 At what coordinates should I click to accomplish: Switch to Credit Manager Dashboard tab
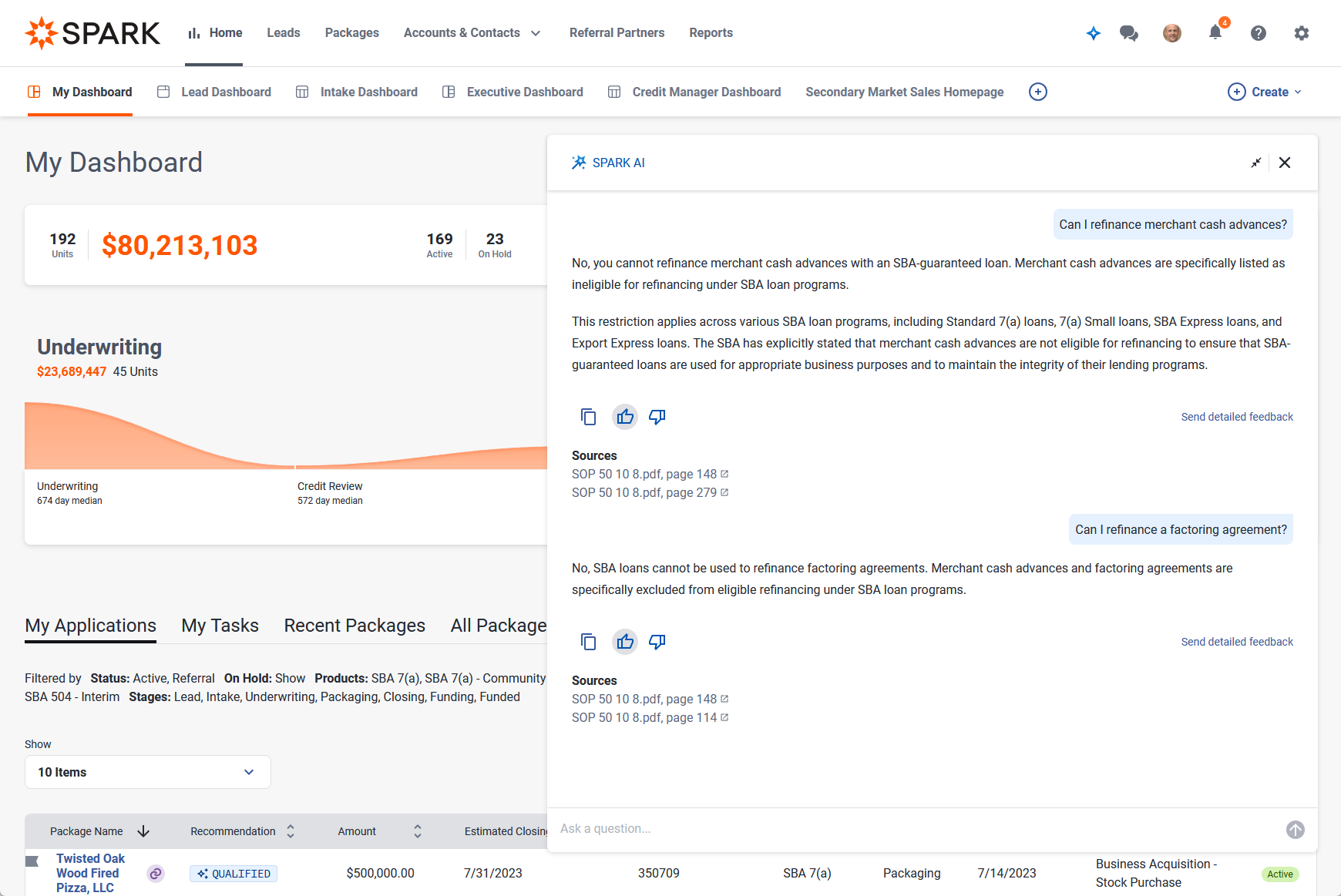click(x=694, y=92)
